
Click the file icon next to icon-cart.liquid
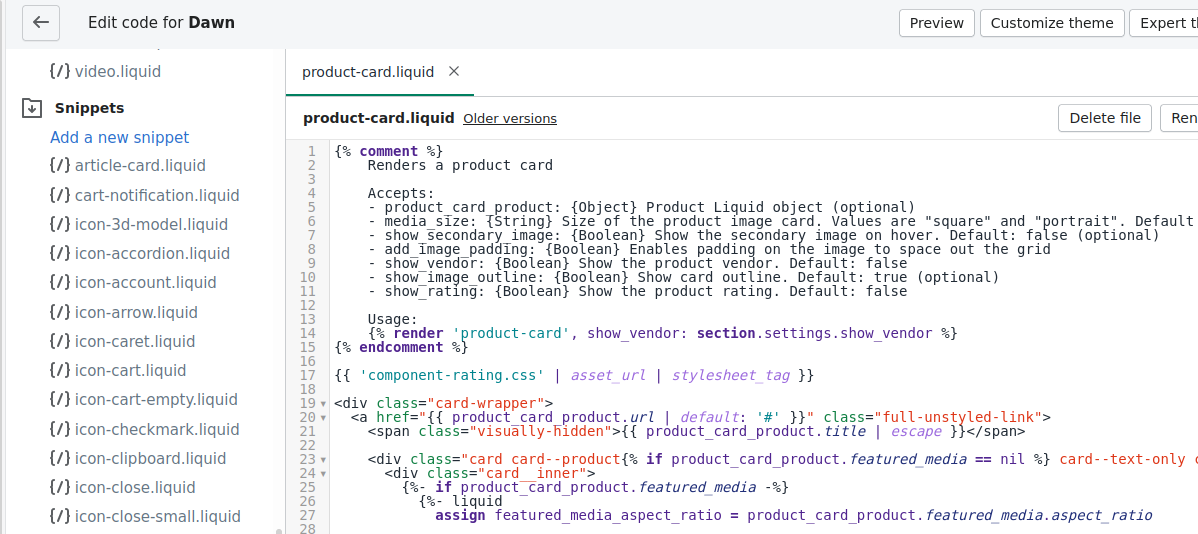point(60,371)
